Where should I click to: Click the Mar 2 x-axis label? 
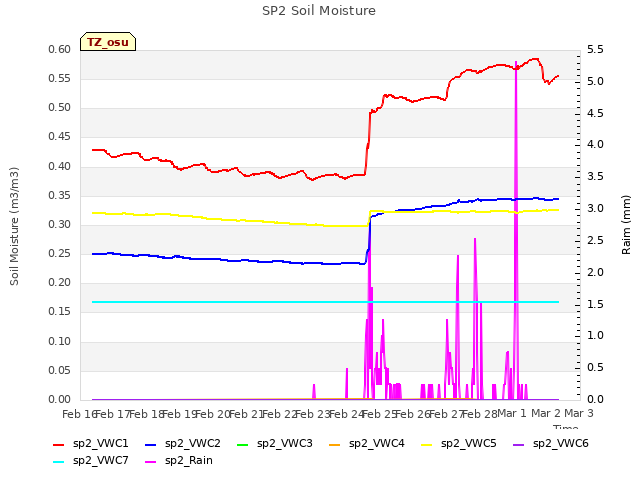tap(545, 413)
